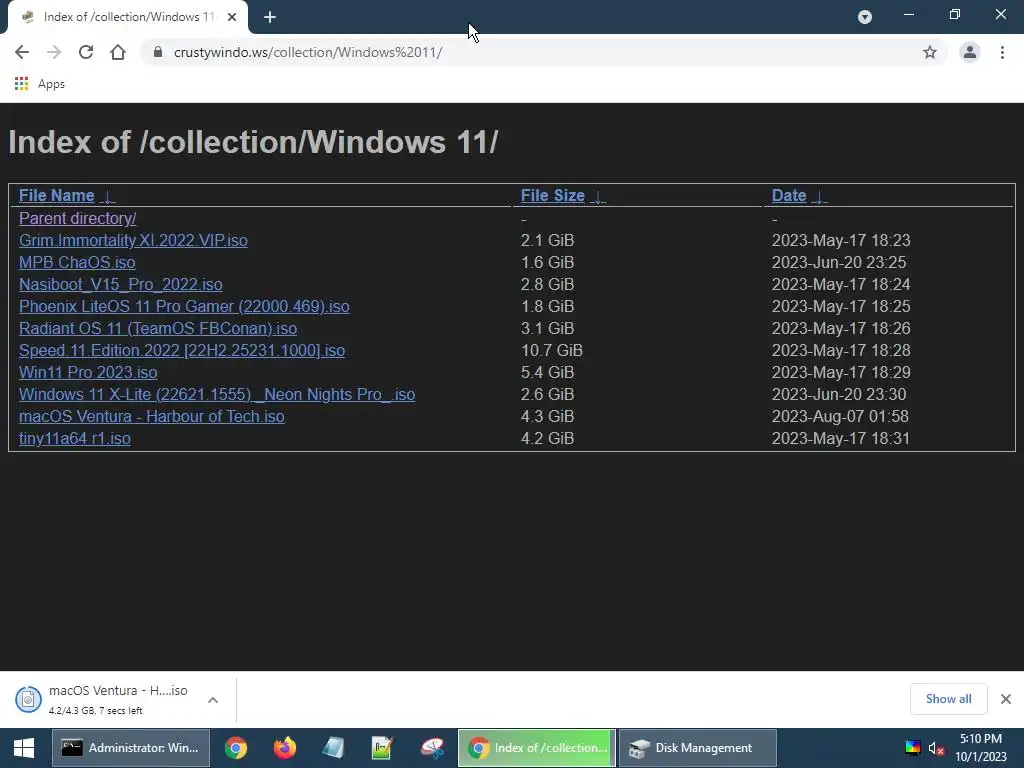Click the forward navigation arrow
The height and width of the screenshot is (768, 1024).
point(54,52)
